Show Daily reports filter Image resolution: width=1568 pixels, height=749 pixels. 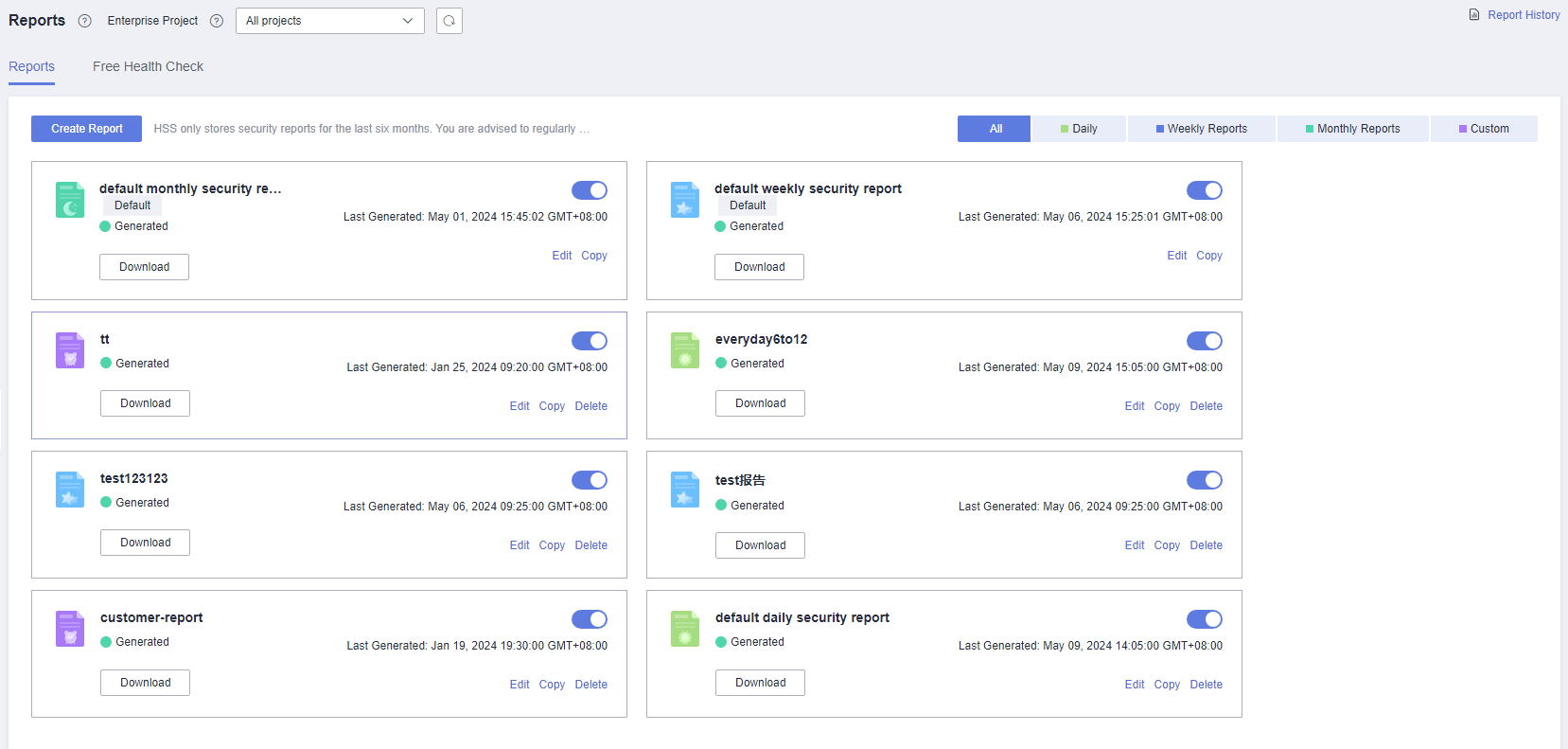point(1079,129)
